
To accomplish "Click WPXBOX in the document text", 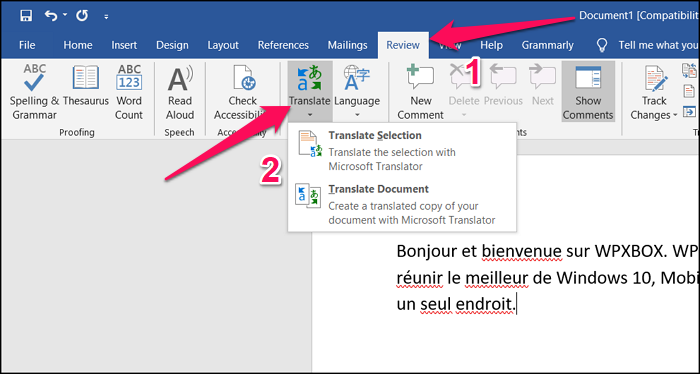I will (x=629, y=252).
